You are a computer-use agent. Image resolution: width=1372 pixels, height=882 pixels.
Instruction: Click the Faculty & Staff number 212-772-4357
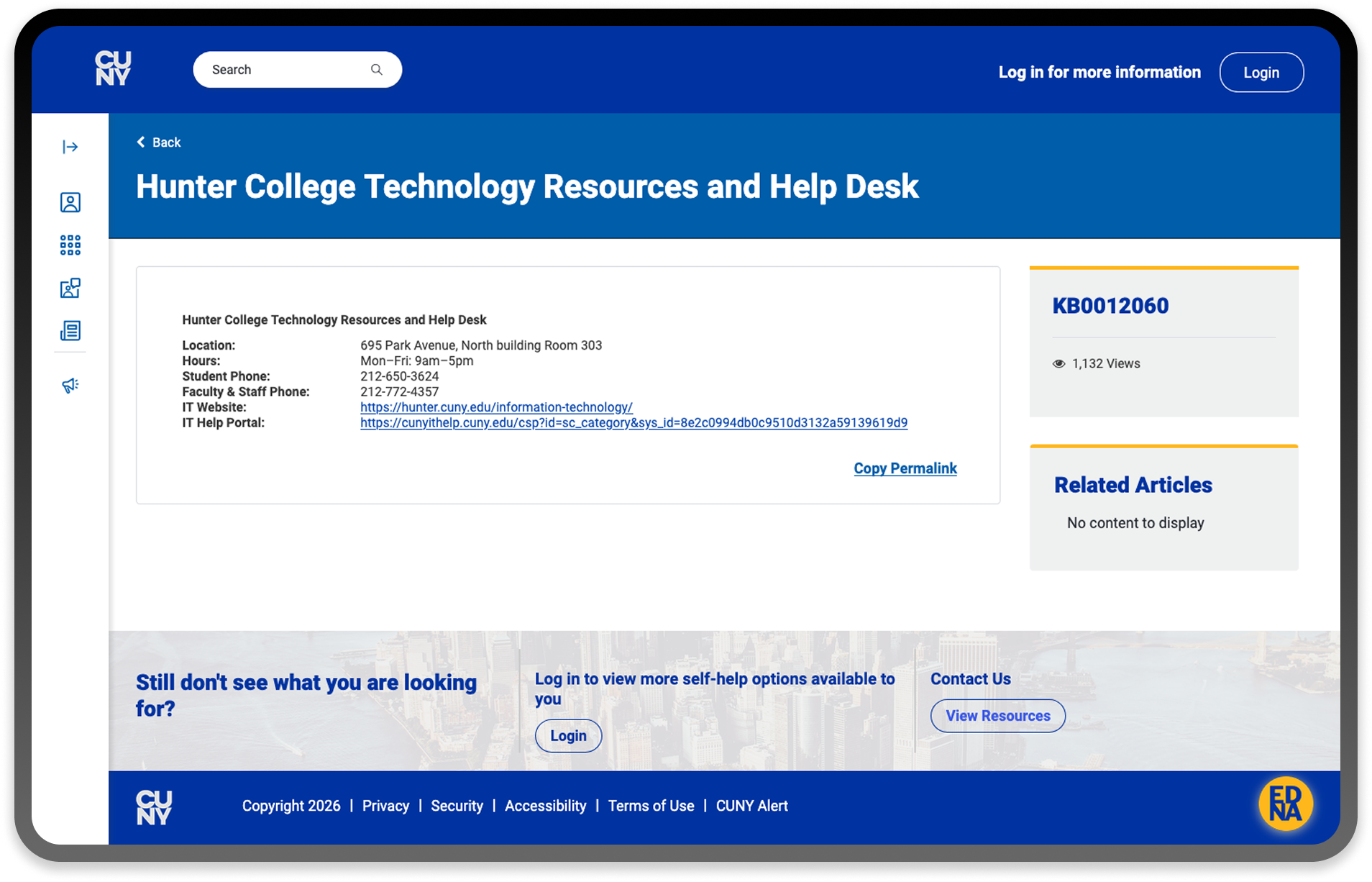(399, 392)
